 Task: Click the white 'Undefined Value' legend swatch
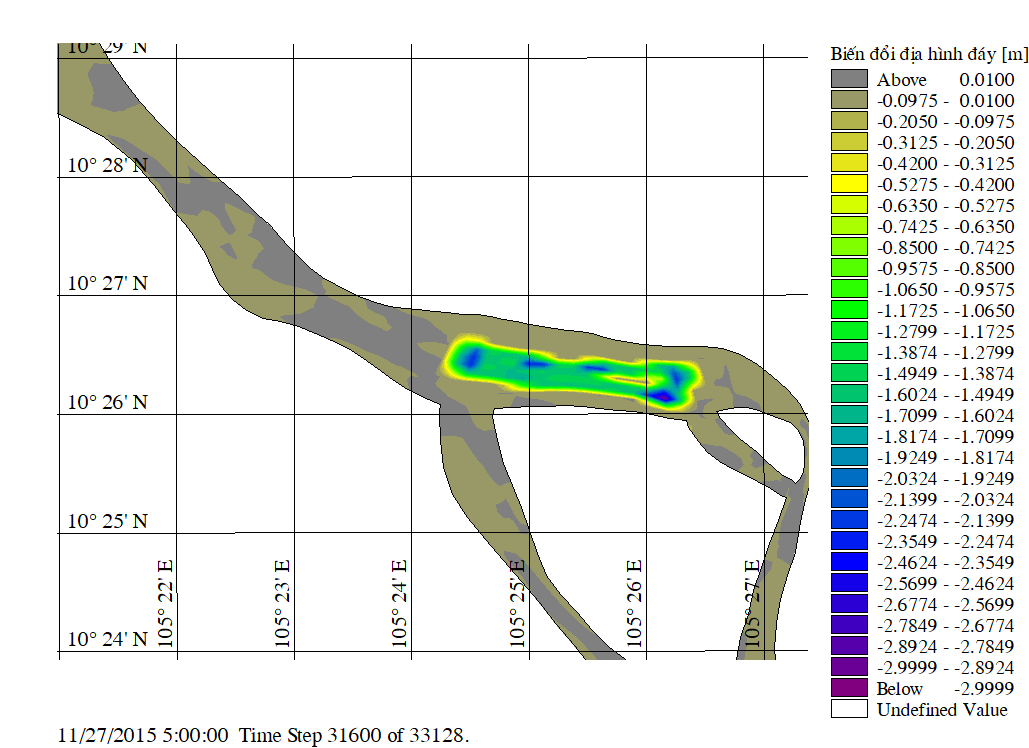tap(849, 709)
